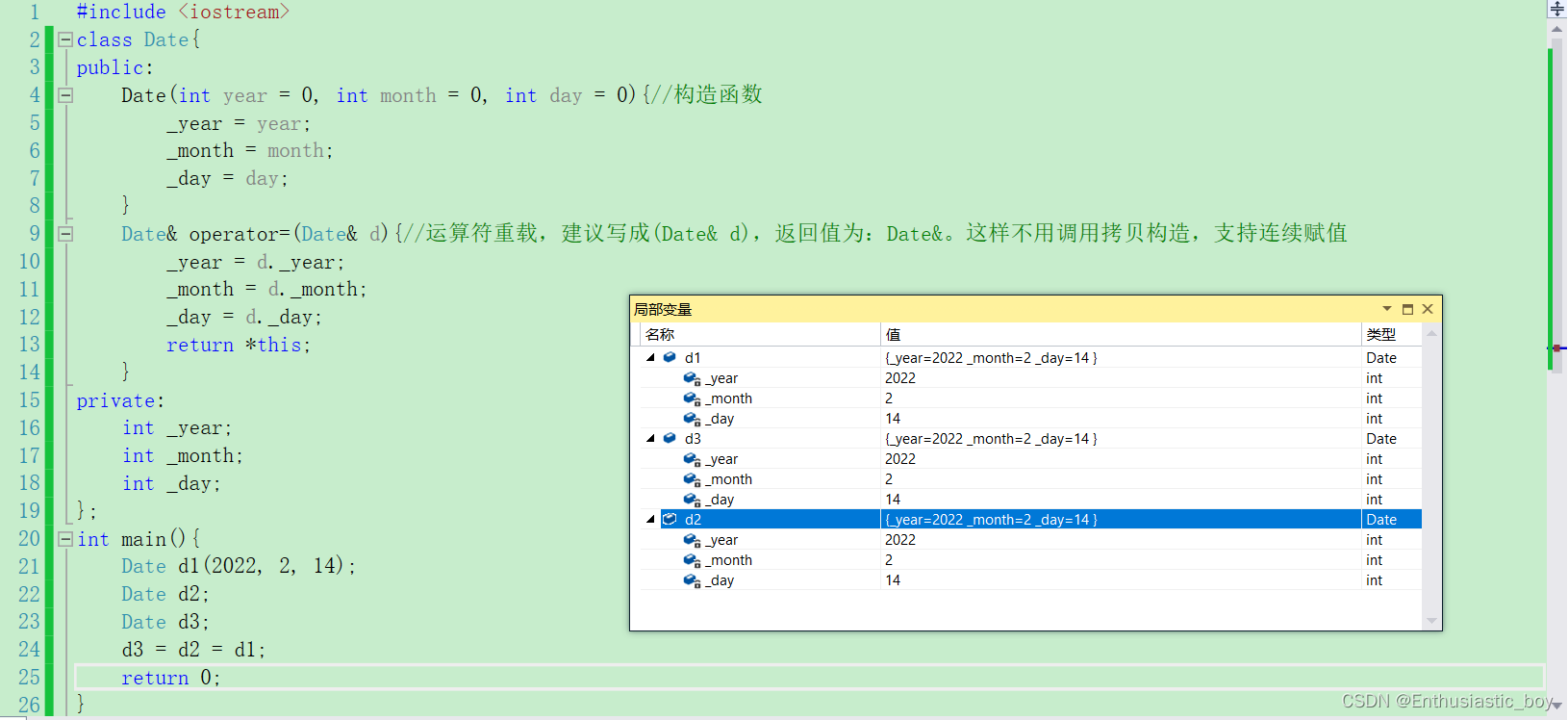
Task: Collapse the d3 variable node
Action: (650, 438)
